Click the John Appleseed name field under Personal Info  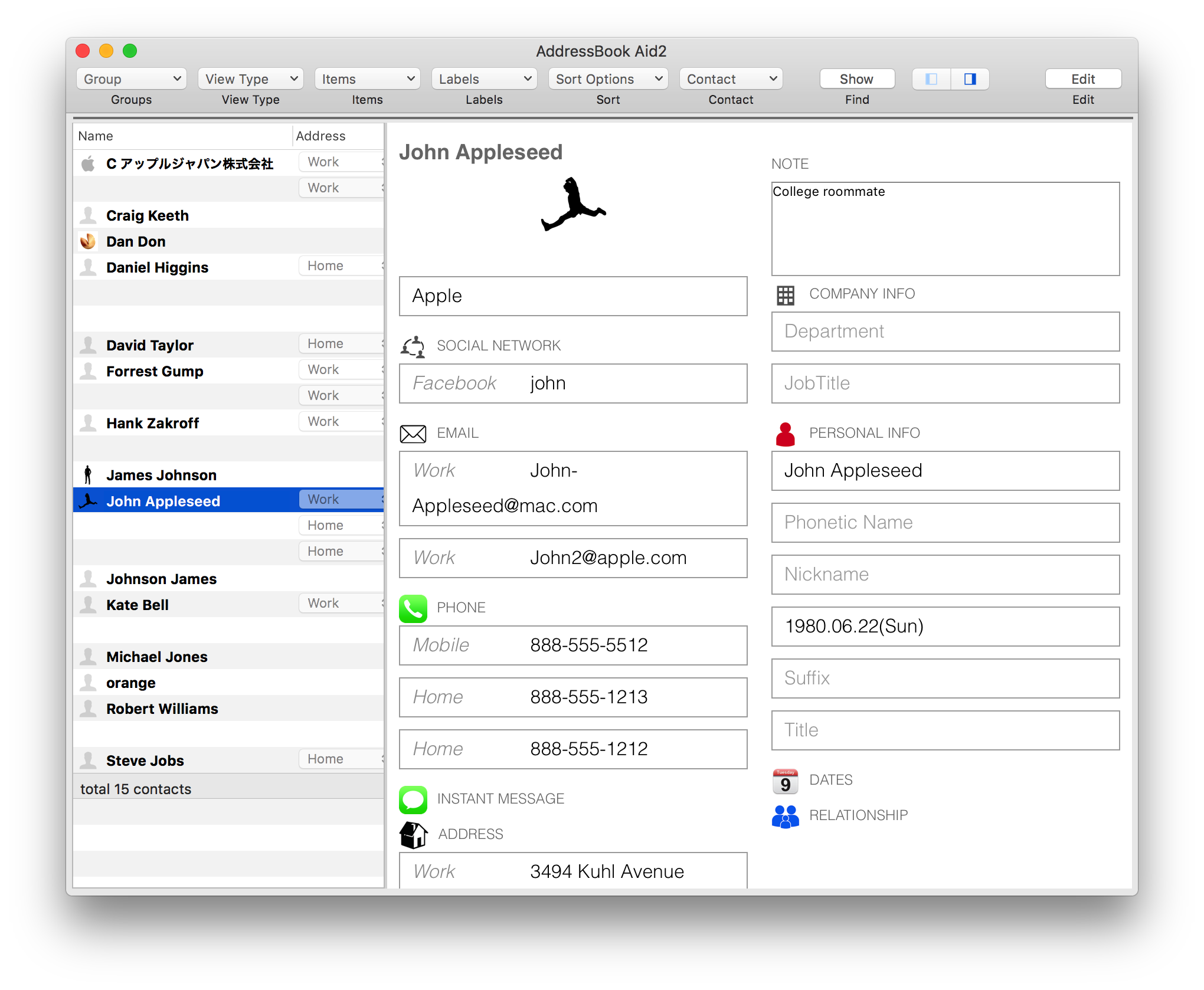click(945, 471)
